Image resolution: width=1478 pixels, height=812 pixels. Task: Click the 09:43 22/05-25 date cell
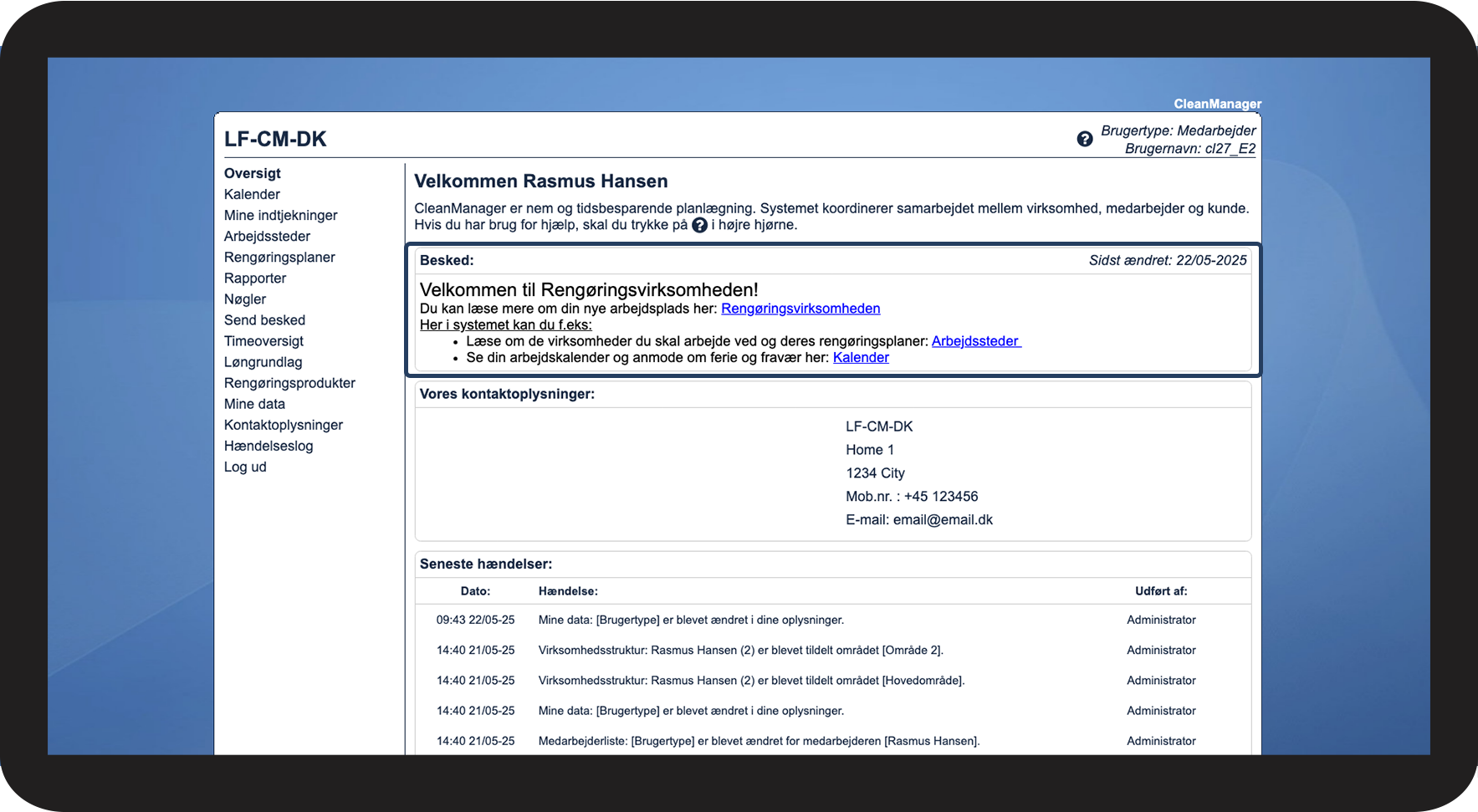[475, 620]
